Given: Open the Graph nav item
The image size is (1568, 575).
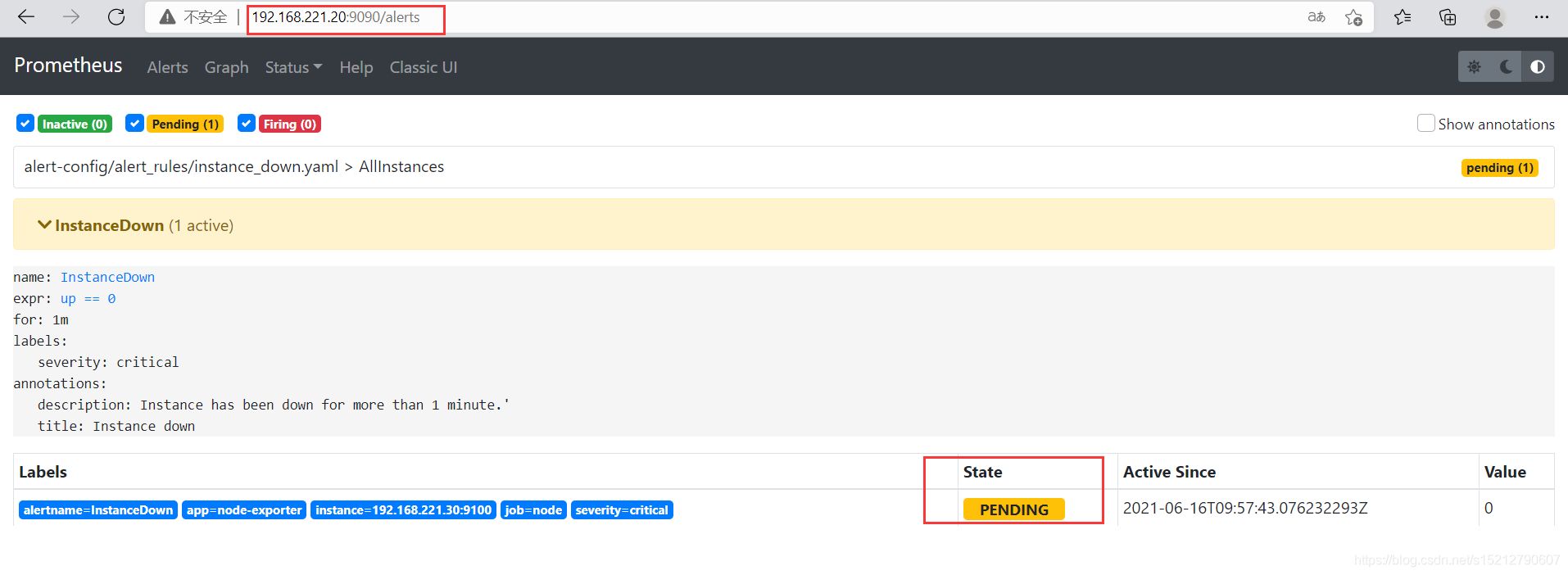Looking at the screenshot, I should coord(226,67).
